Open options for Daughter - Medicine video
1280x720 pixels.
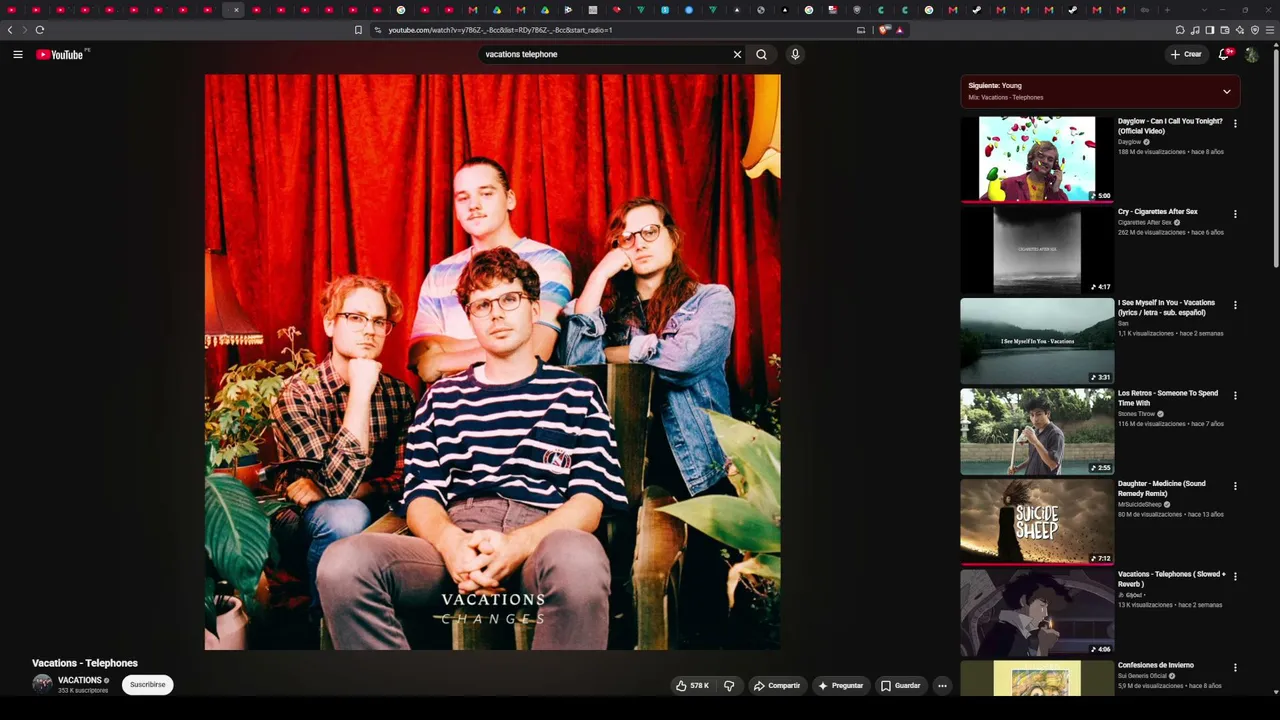1235,486
